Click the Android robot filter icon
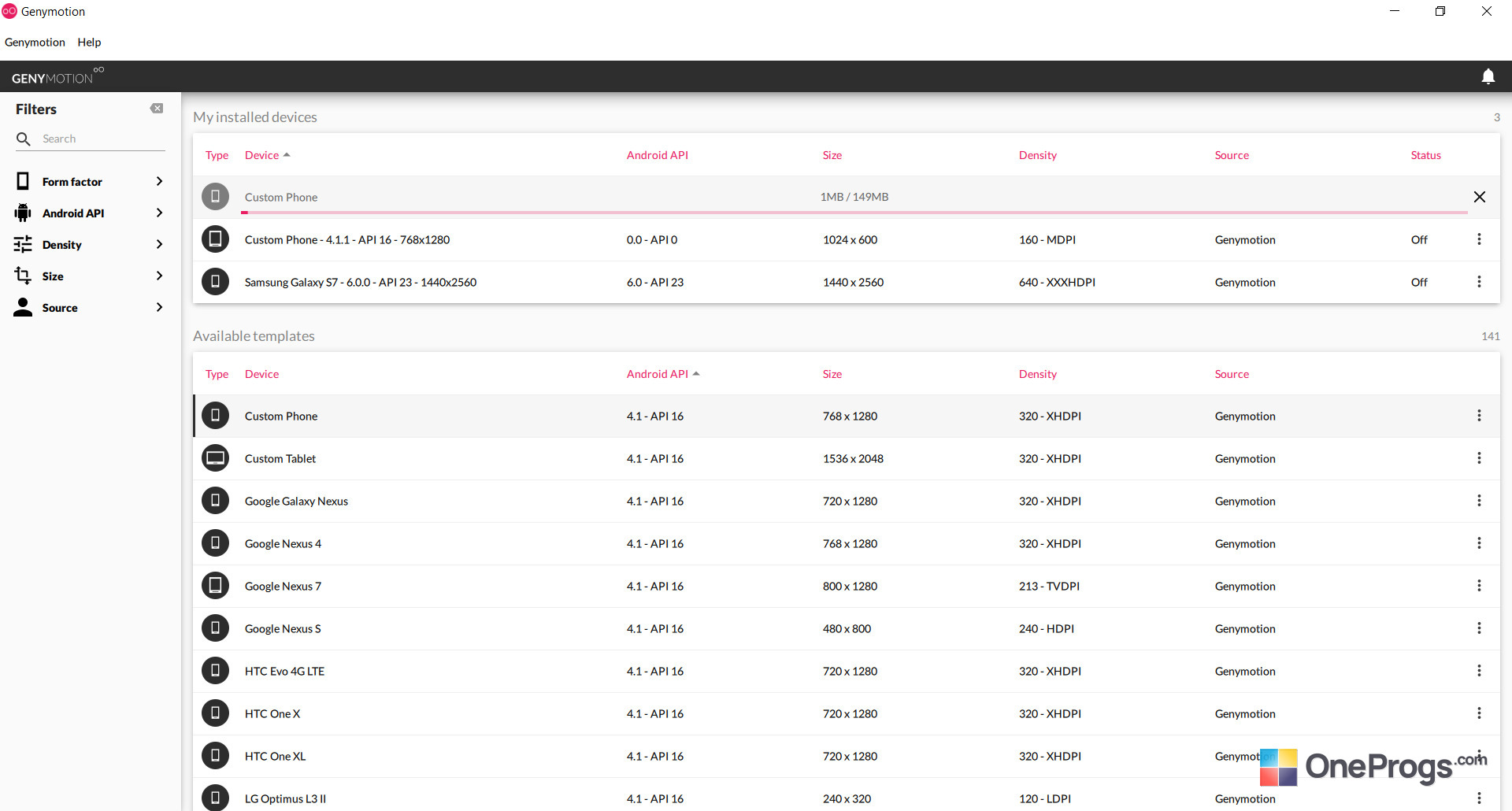The height and width of the screenshot is (811, 1512). 23,213
